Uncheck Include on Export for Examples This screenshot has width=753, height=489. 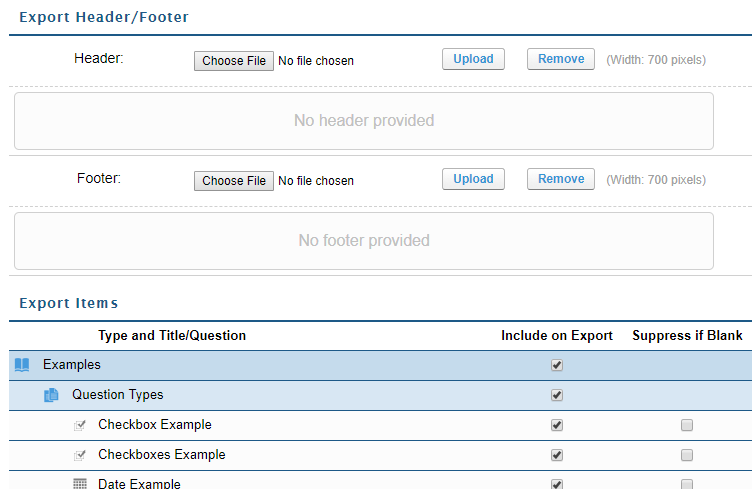pos(557,365)
